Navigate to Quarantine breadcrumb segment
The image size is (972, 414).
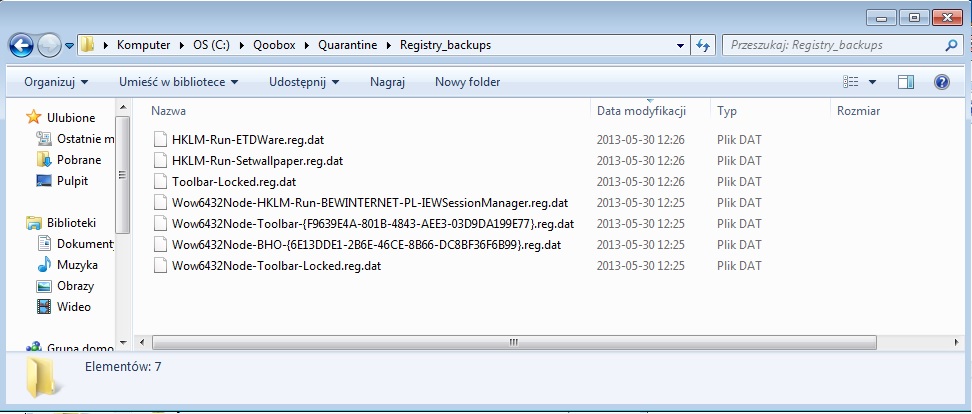[x=348, y=45]
